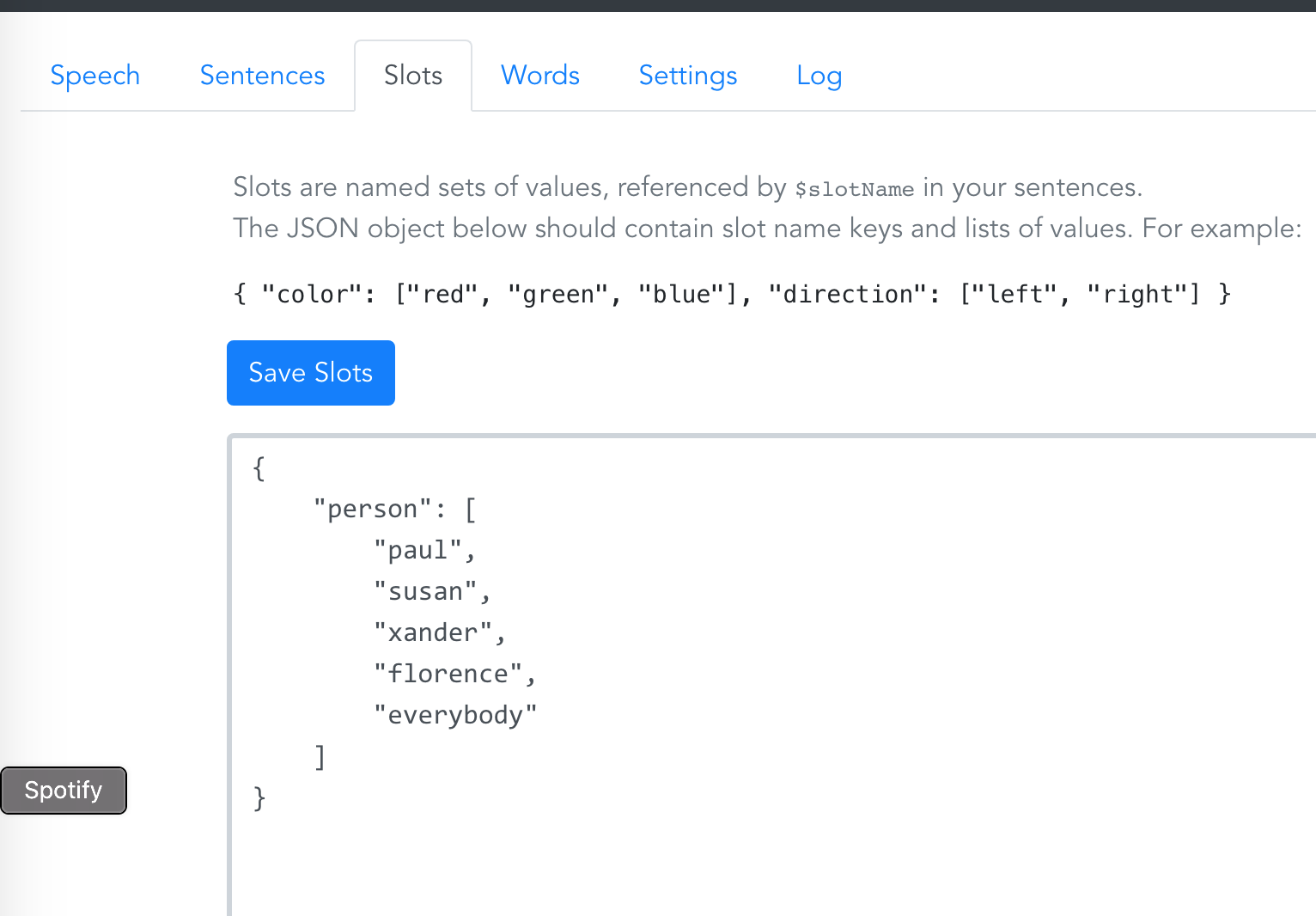This screenshot has width=1316, height=916.
Task: Go to the Words tab
Action: (x=540, y=76)
